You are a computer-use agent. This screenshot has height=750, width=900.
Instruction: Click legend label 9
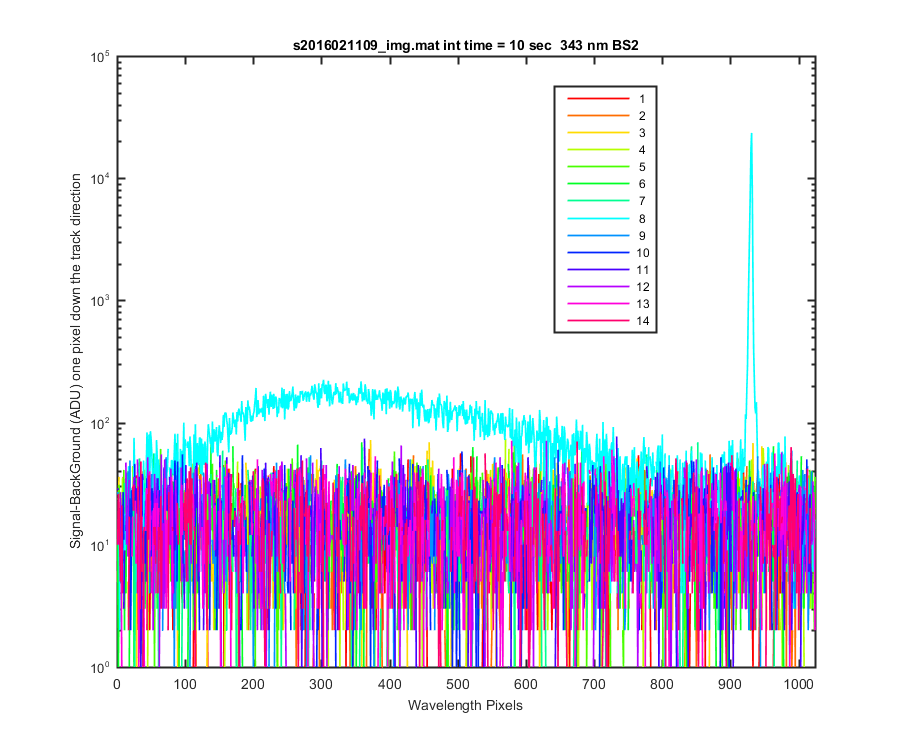642,236
